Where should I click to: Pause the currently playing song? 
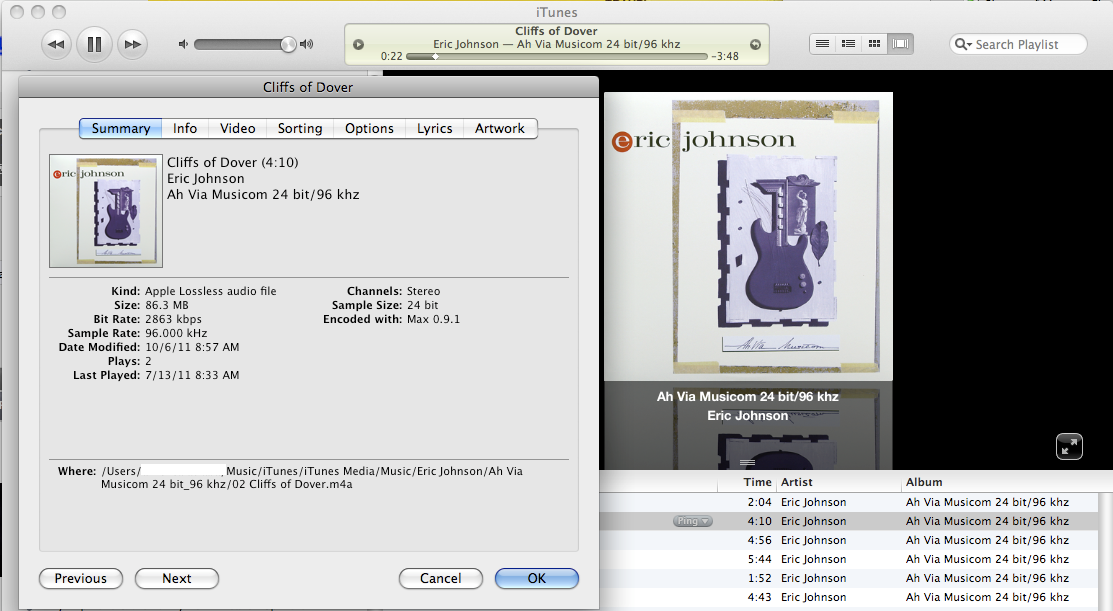pyautogui.click(x=94, y=44)
